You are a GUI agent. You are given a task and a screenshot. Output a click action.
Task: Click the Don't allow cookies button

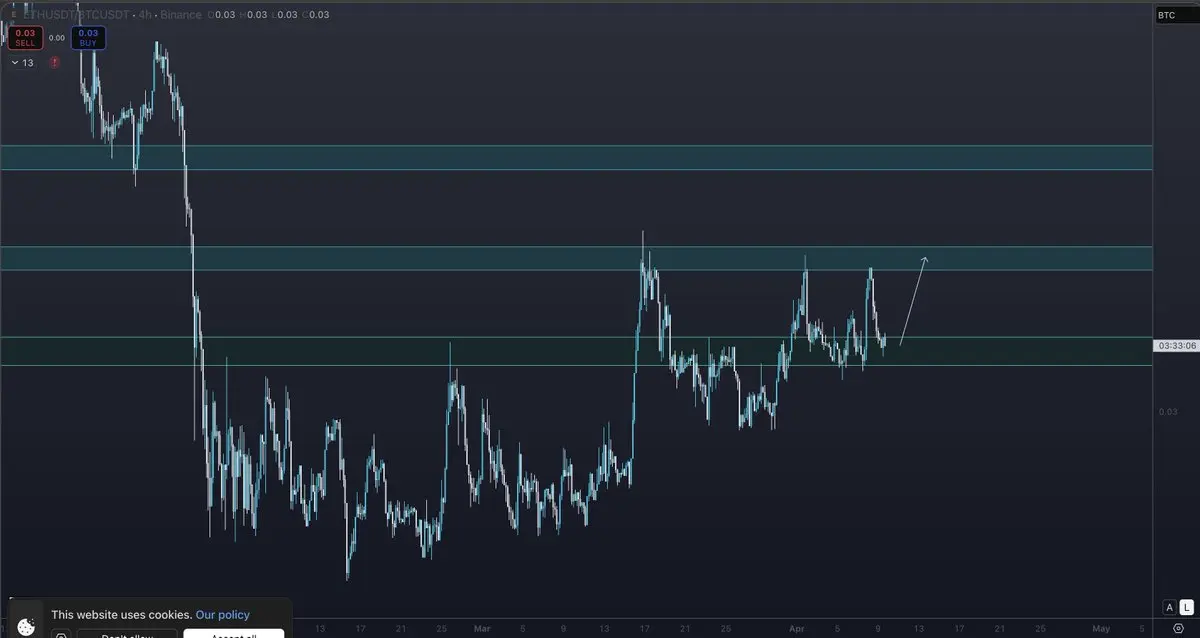[x=127, y=633]
